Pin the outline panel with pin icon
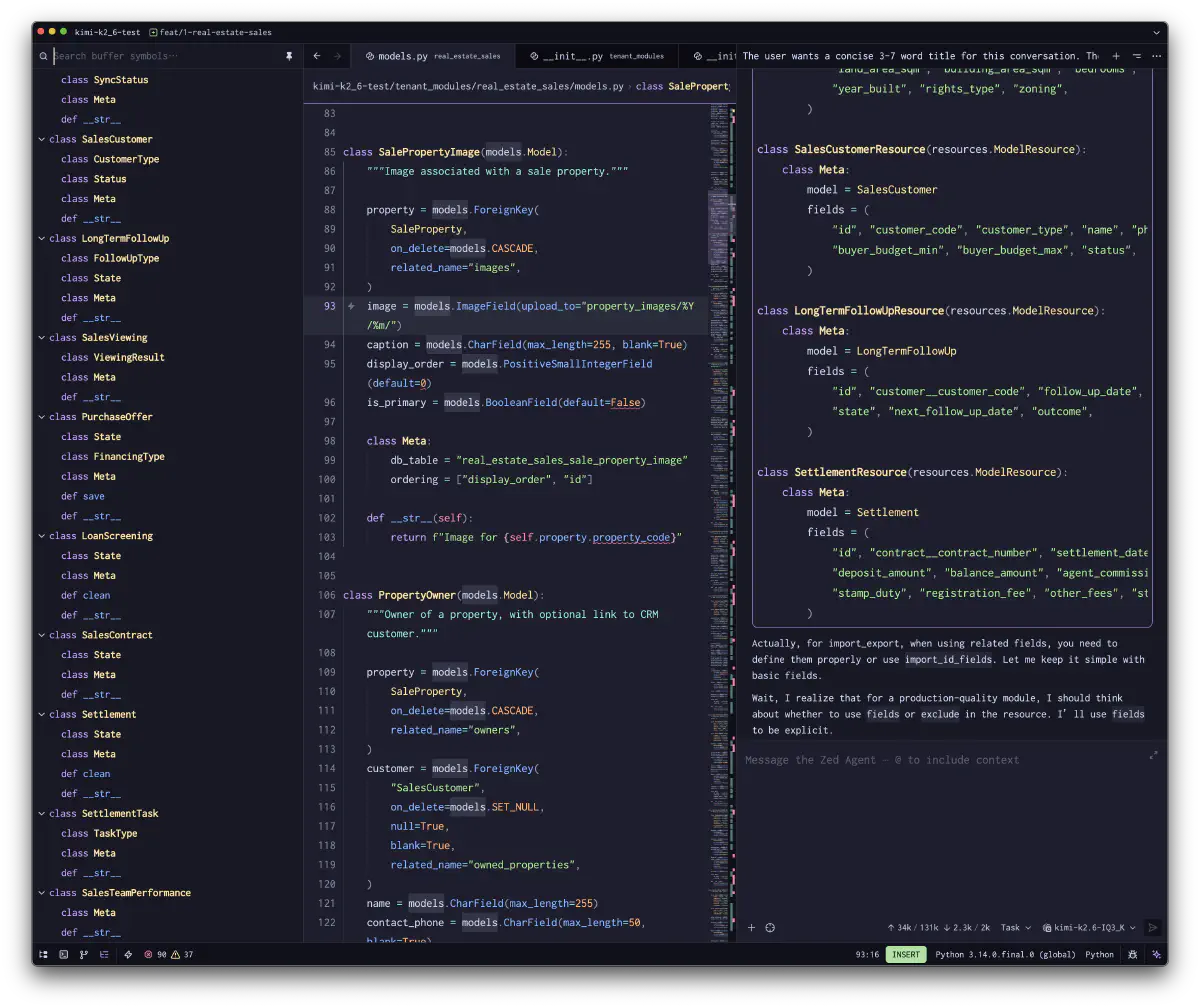Image resolution: width=1200 pixels, height=1008 pixels. [289, 56]
